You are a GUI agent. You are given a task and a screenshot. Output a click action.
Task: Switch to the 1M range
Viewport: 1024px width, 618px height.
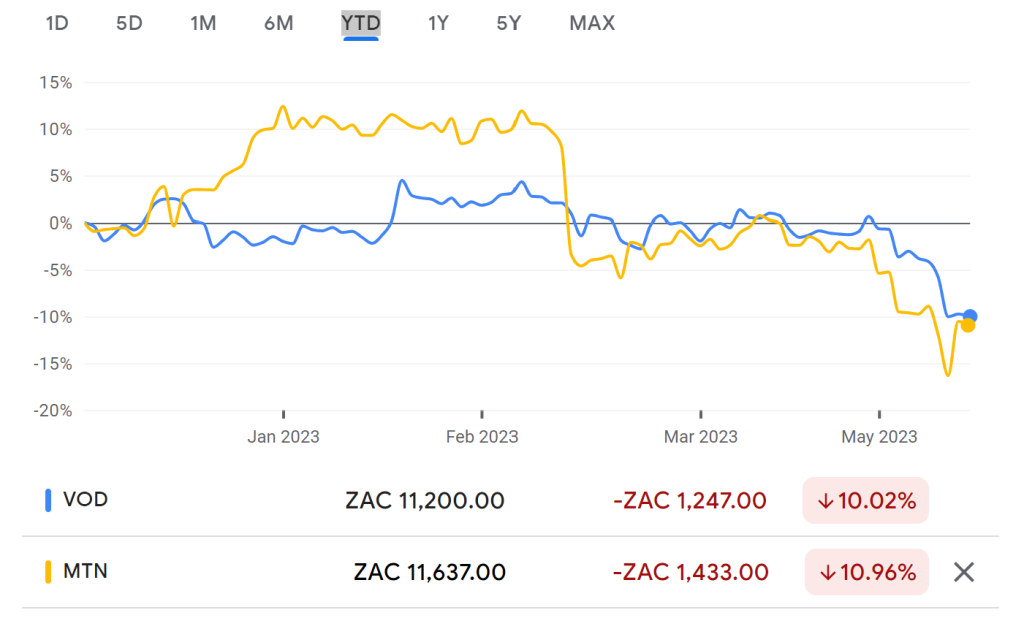click(203, 24)
